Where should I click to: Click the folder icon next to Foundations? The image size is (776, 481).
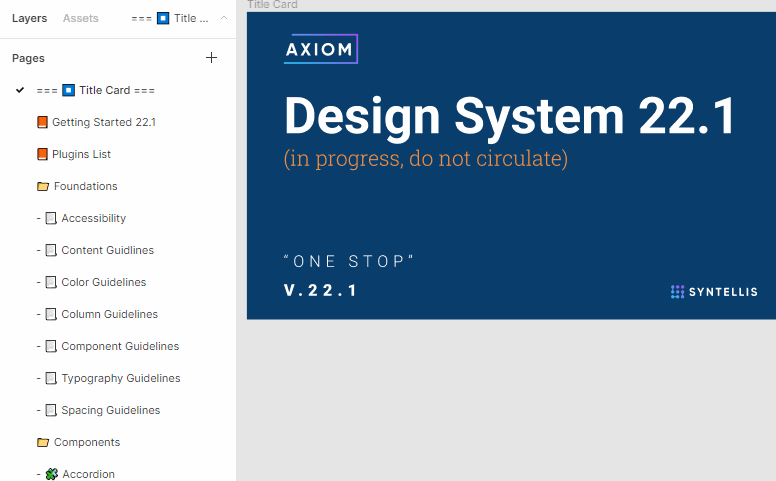point(43,186)
